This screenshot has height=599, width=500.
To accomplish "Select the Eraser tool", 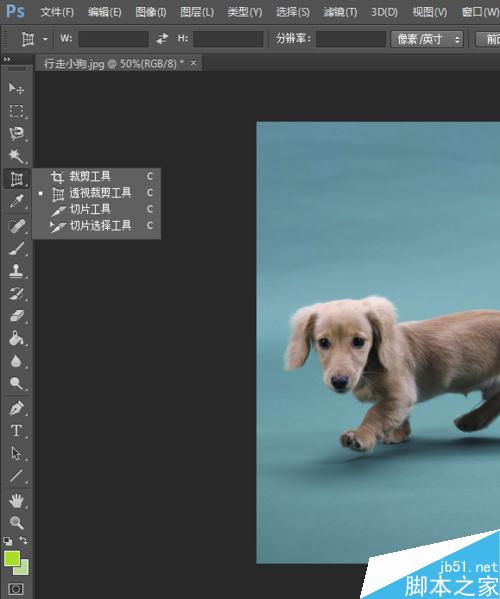I will click(16, 316).
